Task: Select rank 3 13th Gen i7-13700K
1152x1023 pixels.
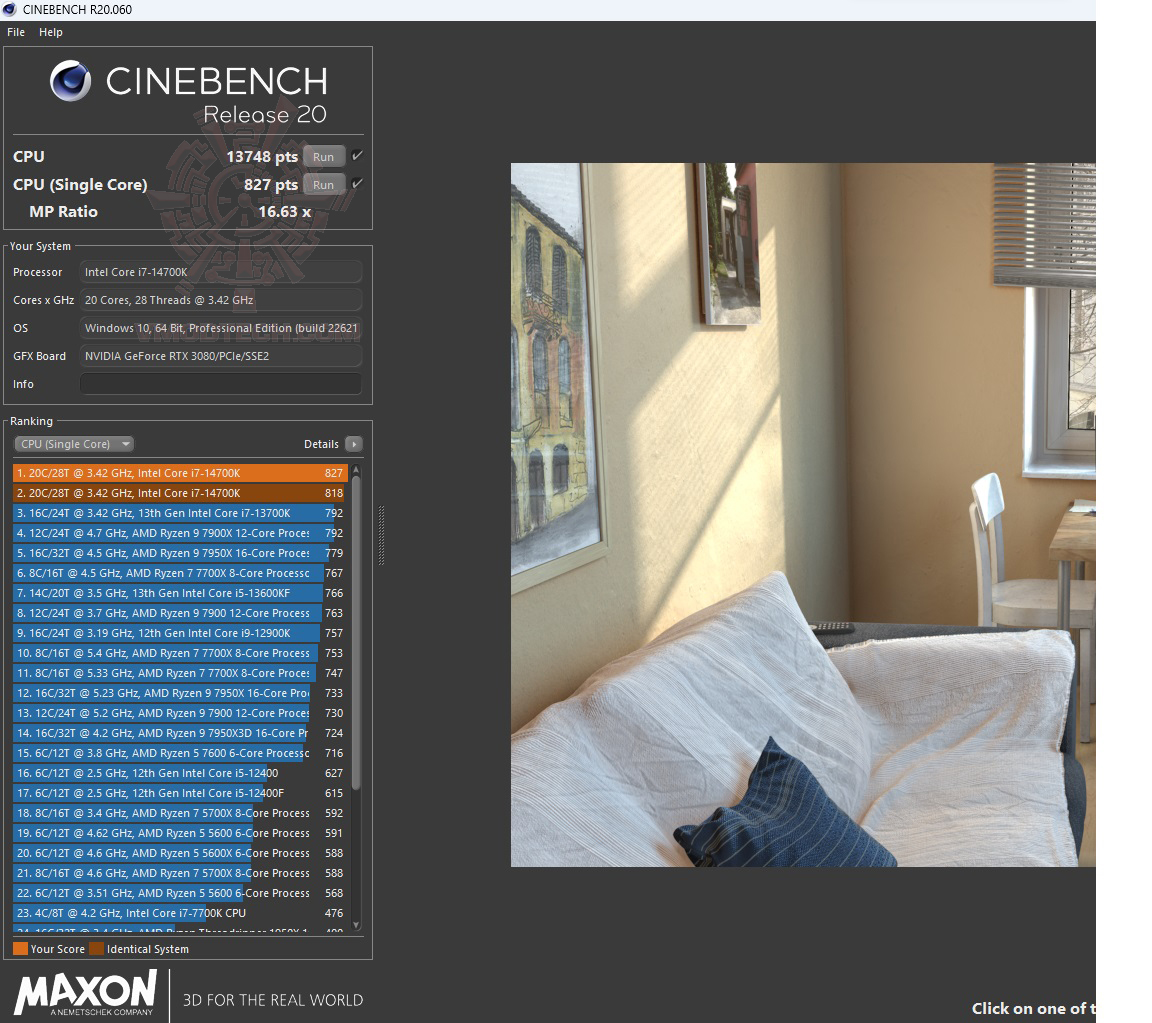Action: (x=180, y=513)
